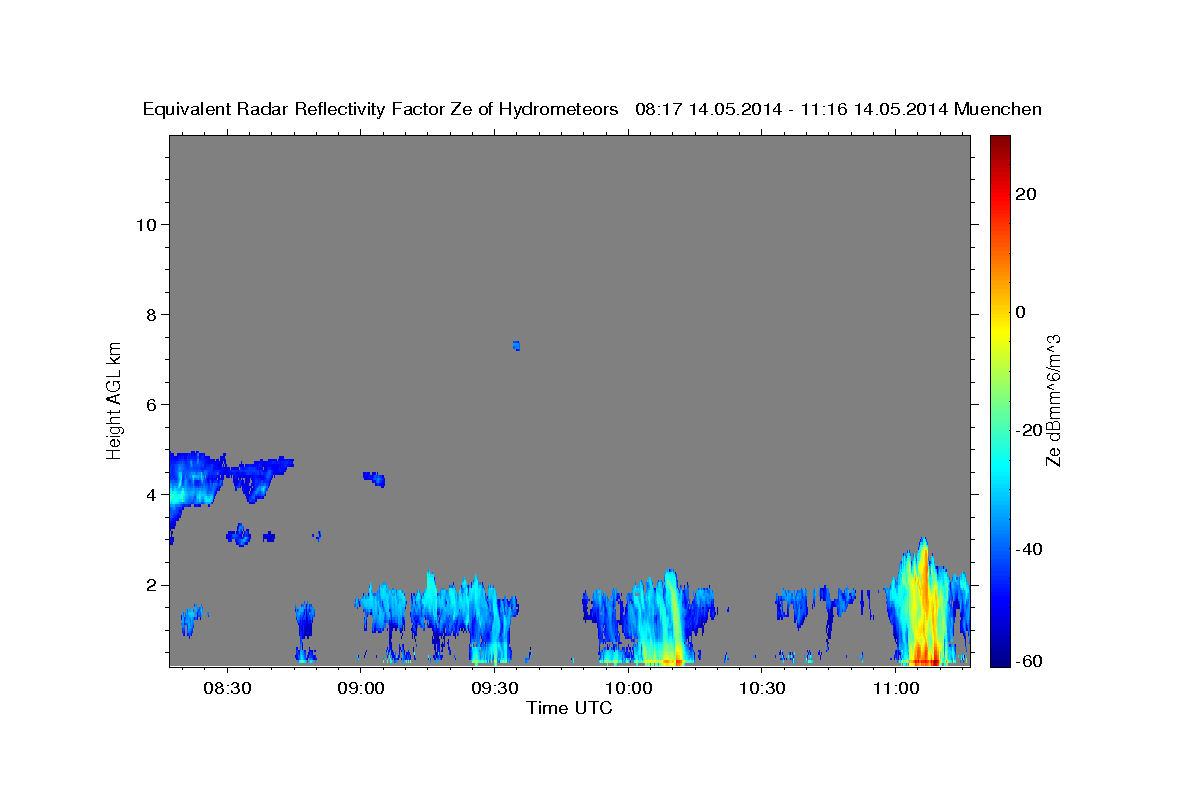Click the 09:00 time tick label
This screenshot has height=800, width=1200.
pyautogui.click(x=361, y=689)
